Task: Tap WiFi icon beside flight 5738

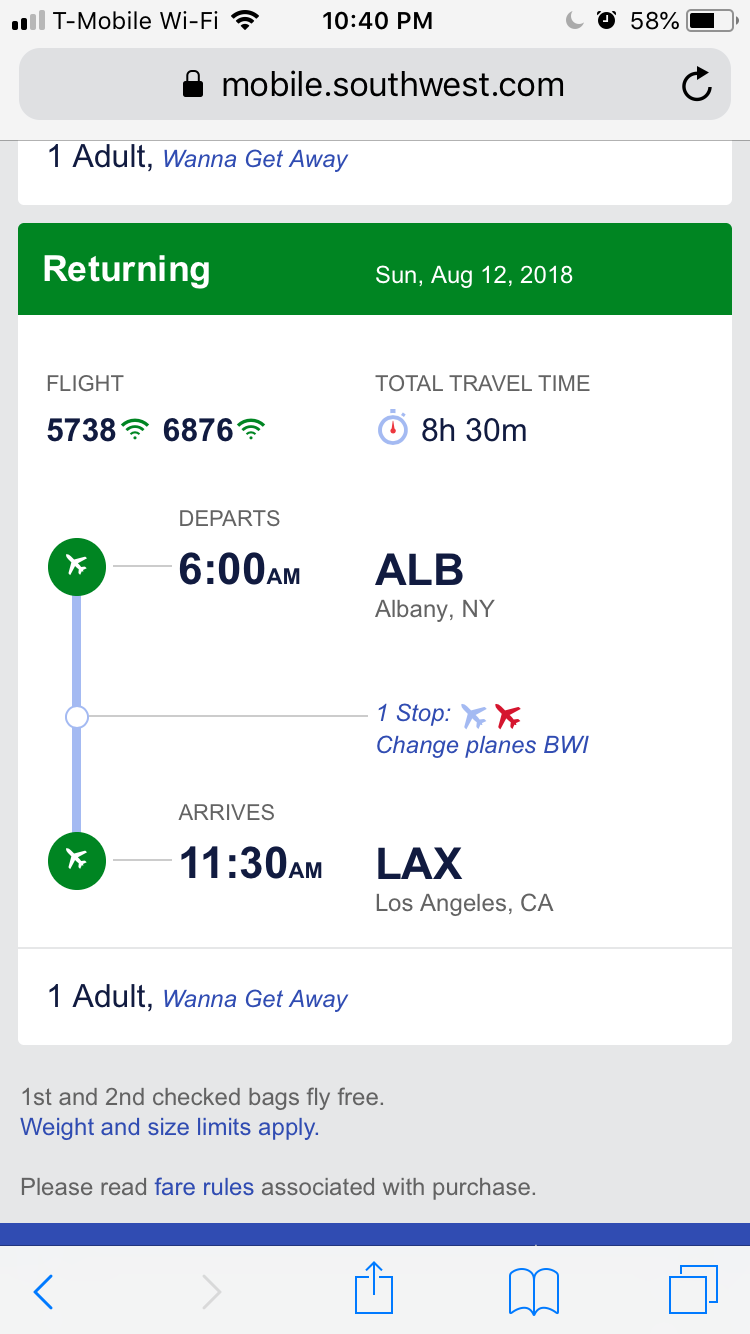Action: point(134,431)
